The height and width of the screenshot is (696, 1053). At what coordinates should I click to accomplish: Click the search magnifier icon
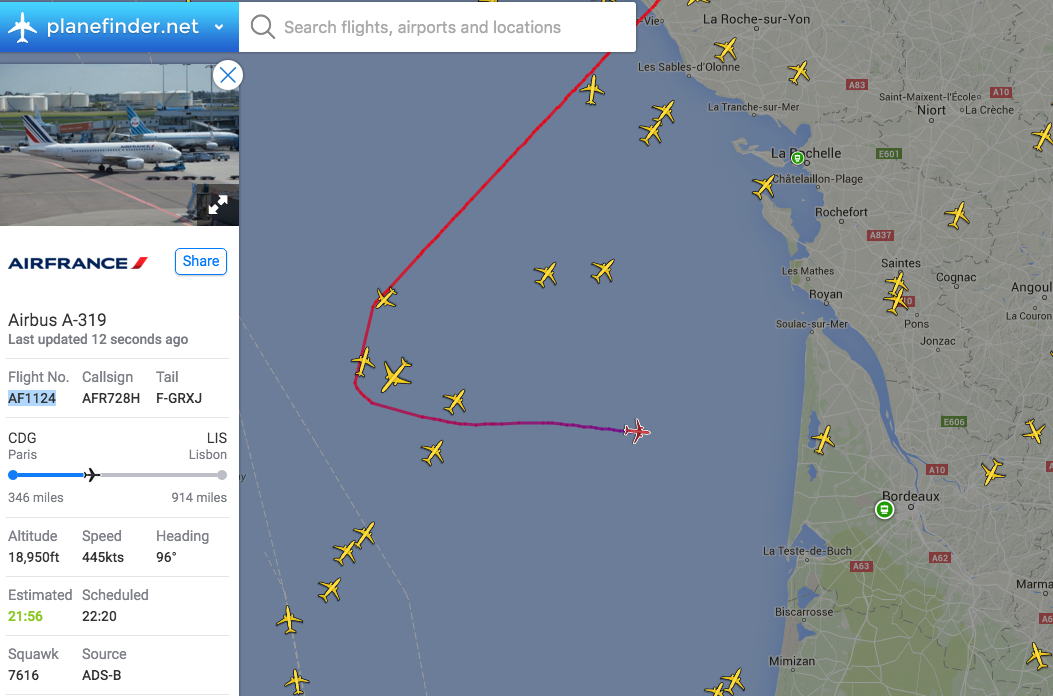tap(263, 27)
